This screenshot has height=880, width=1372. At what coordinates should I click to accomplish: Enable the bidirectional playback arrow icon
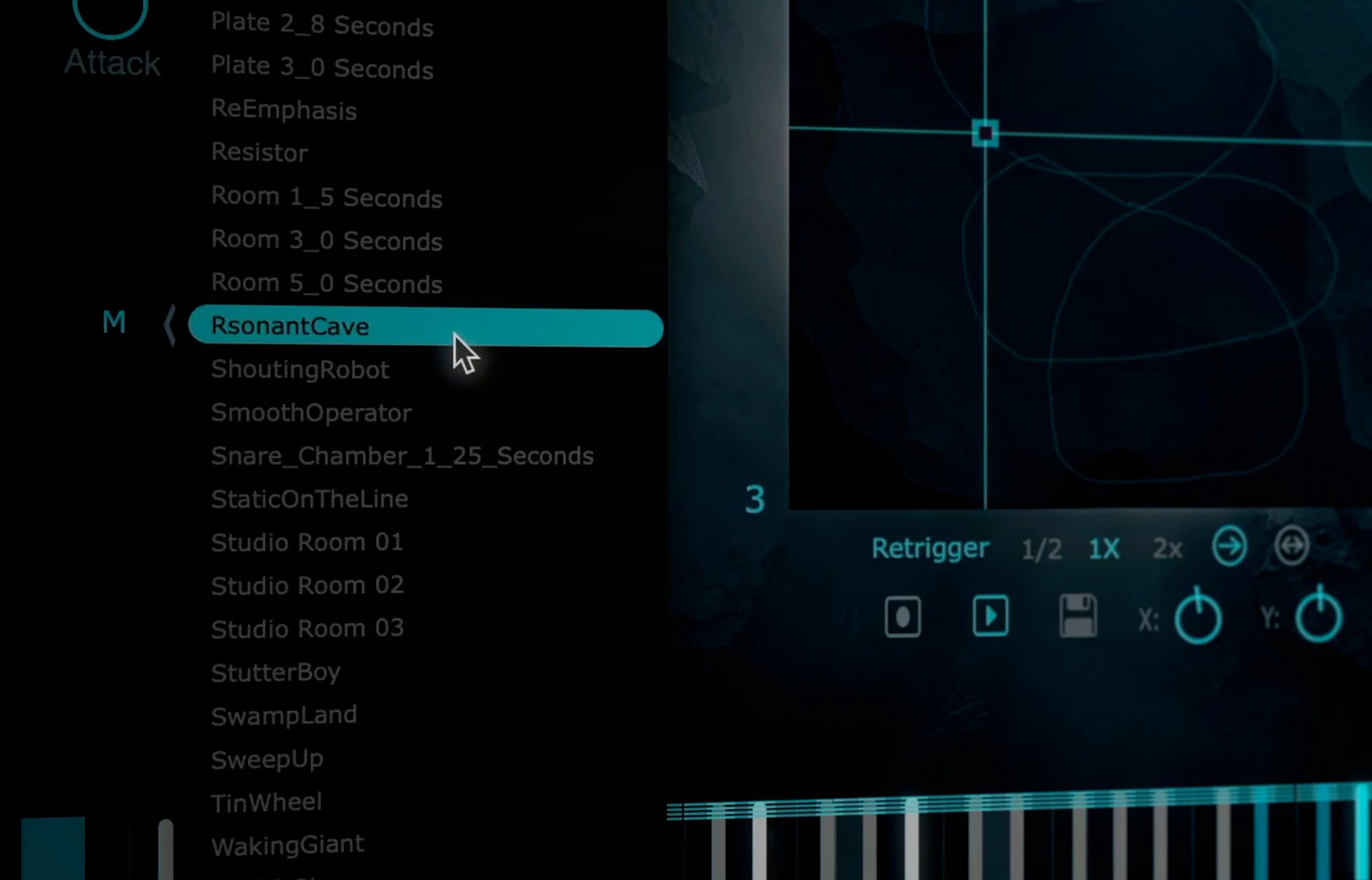pos(1292,546)
